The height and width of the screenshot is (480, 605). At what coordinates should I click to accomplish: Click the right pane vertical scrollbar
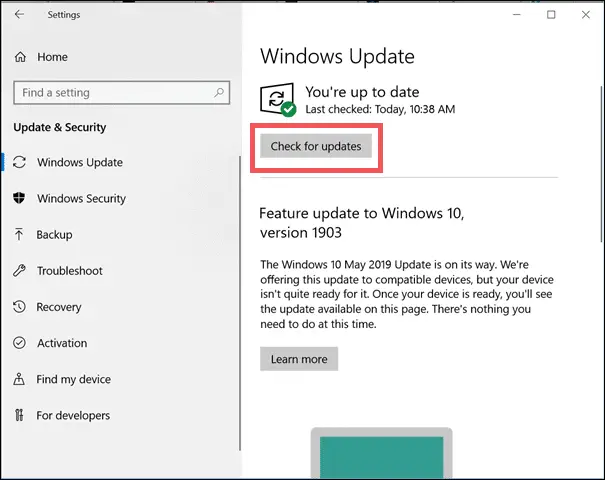coord(601,164)
